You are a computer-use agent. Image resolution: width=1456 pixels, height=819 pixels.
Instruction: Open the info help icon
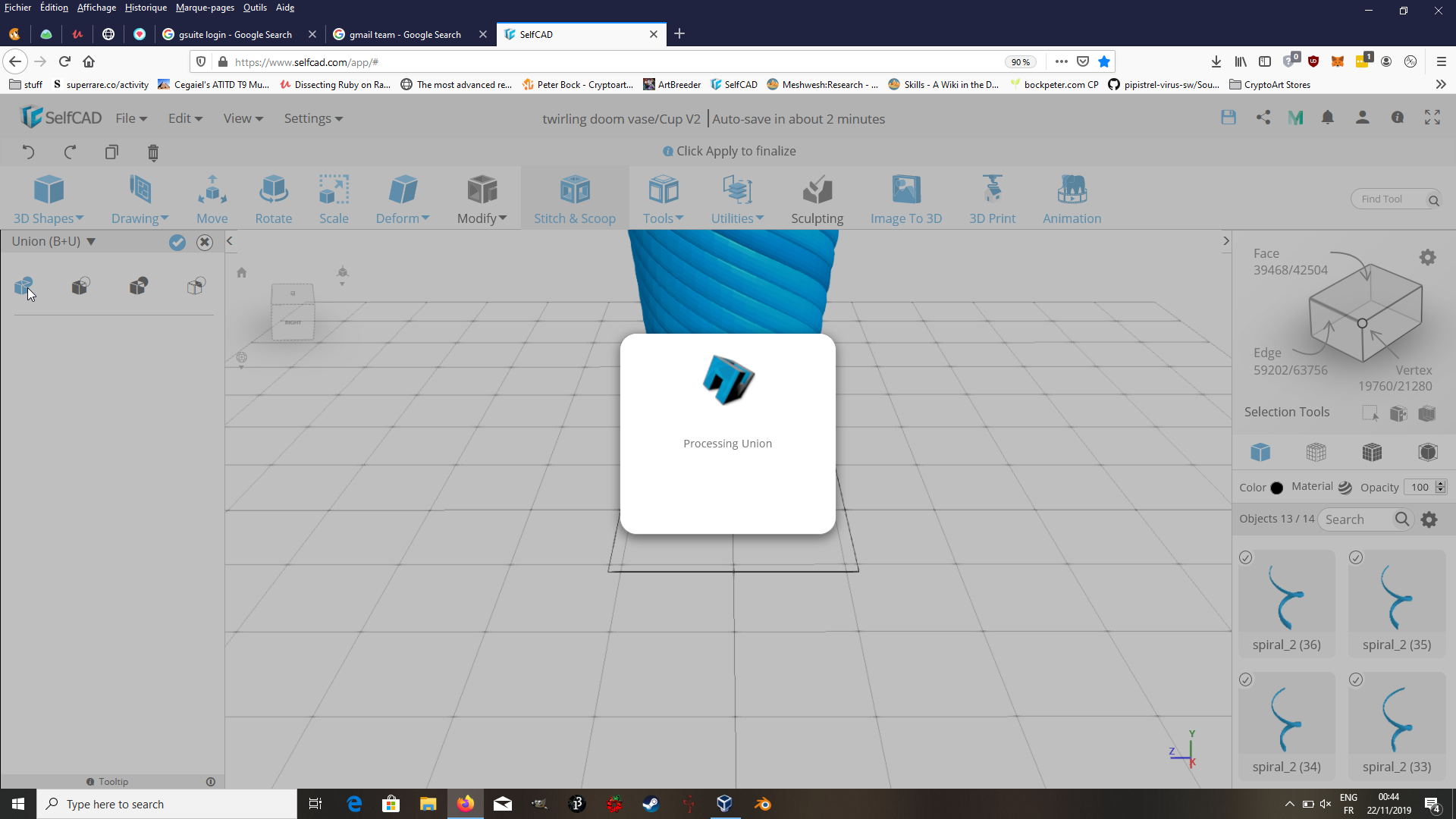tap(1398, 118)
